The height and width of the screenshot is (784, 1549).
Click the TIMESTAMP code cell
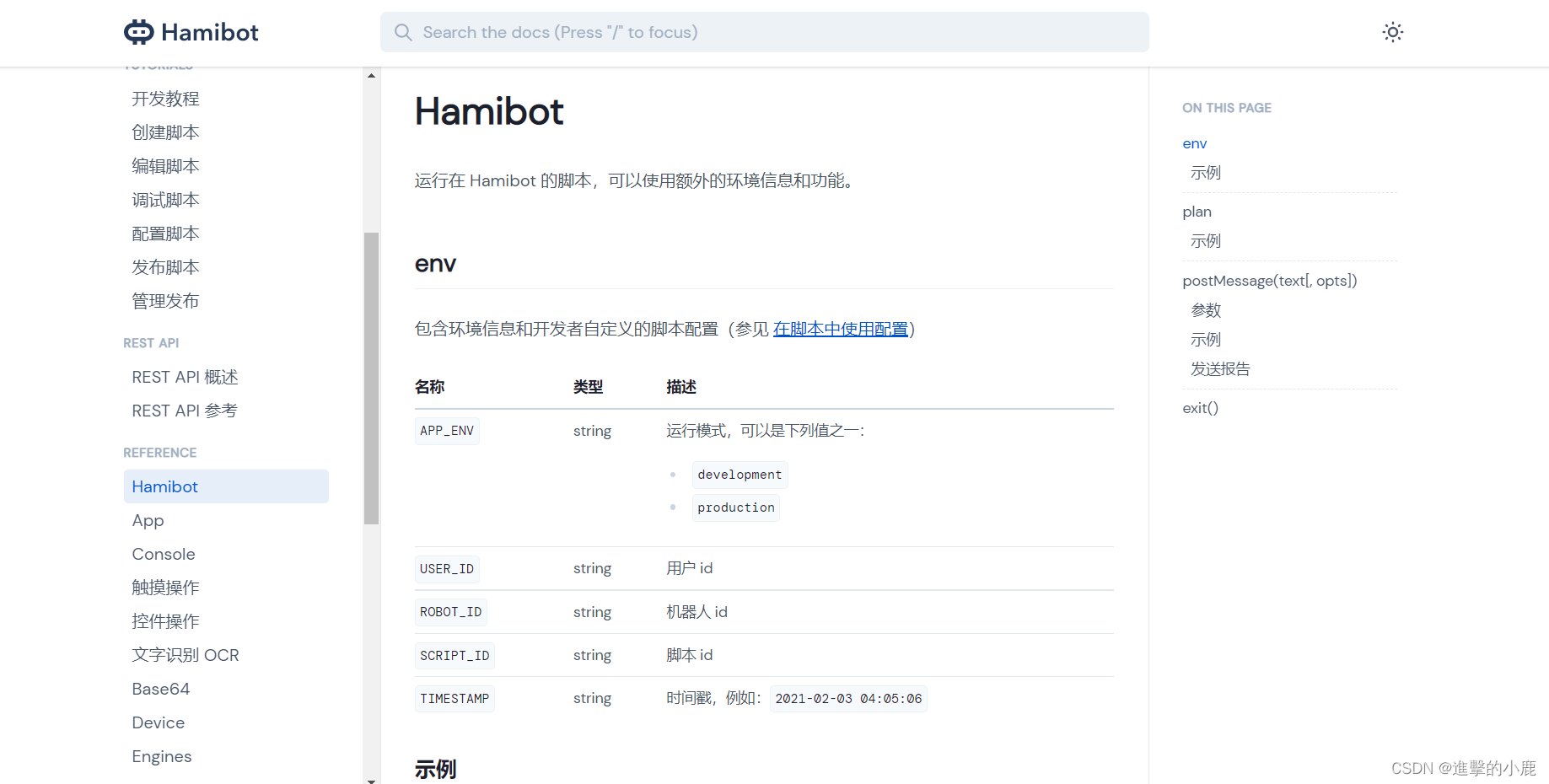click(454, 699)
